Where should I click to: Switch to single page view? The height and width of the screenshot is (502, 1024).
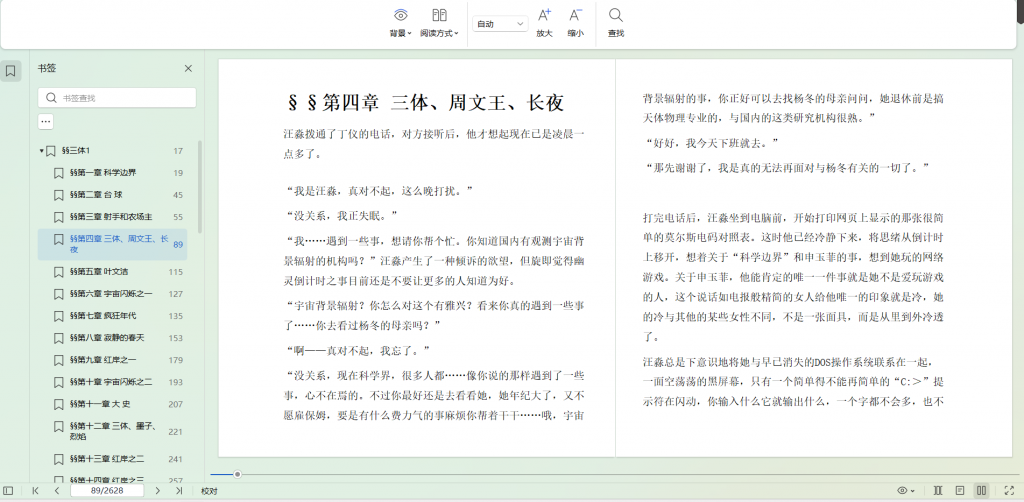pos(959,490)
